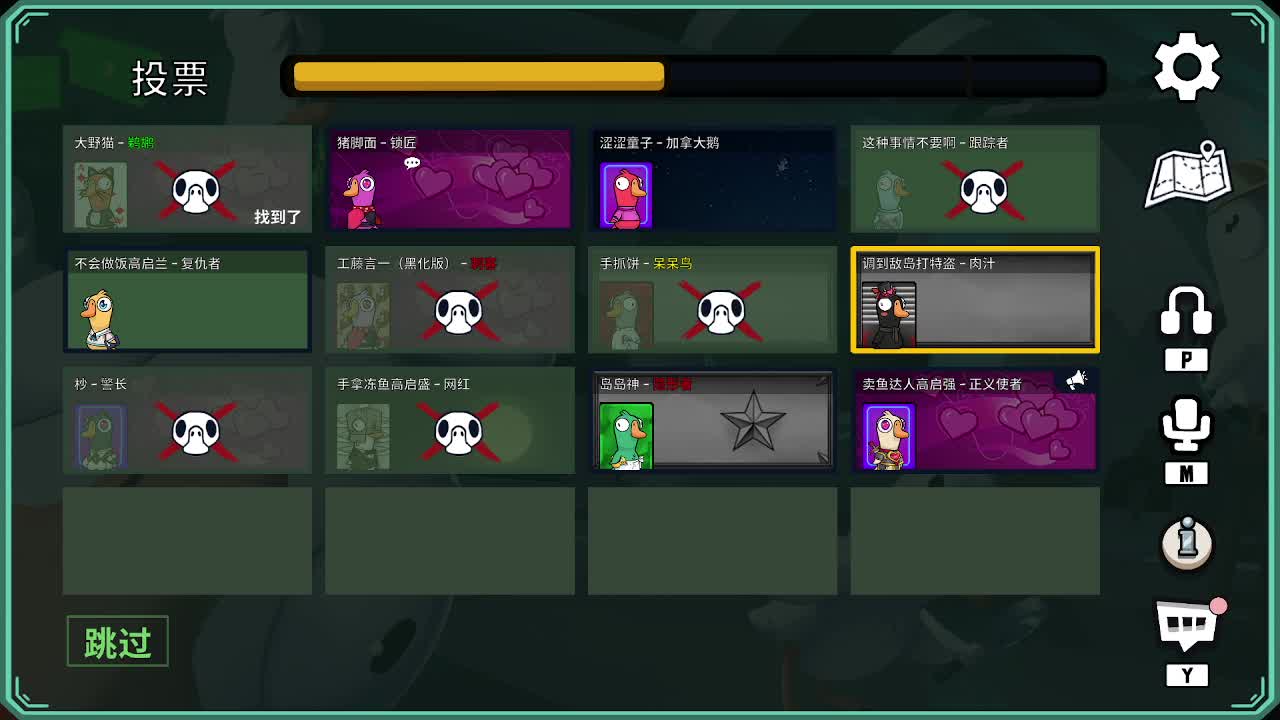Select highlighted 调到敌岛打特盗 - 肉汁 card
1280x720 pixels.
tap(975, 300)
